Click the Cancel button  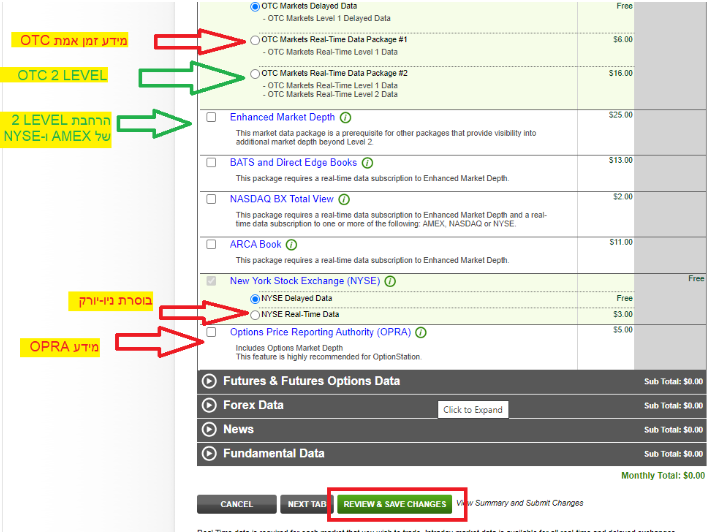pyautogui.click(x=236, y=504)
